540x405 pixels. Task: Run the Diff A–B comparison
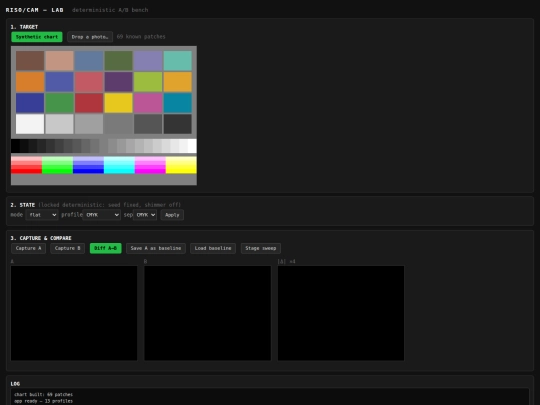[105, 248]
